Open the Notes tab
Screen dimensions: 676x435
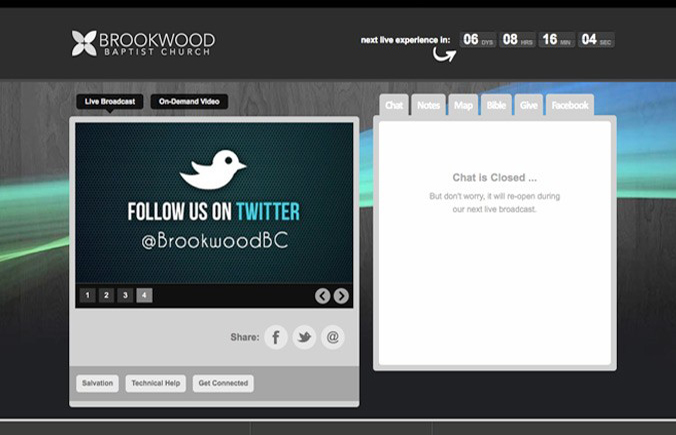point(429,105)
